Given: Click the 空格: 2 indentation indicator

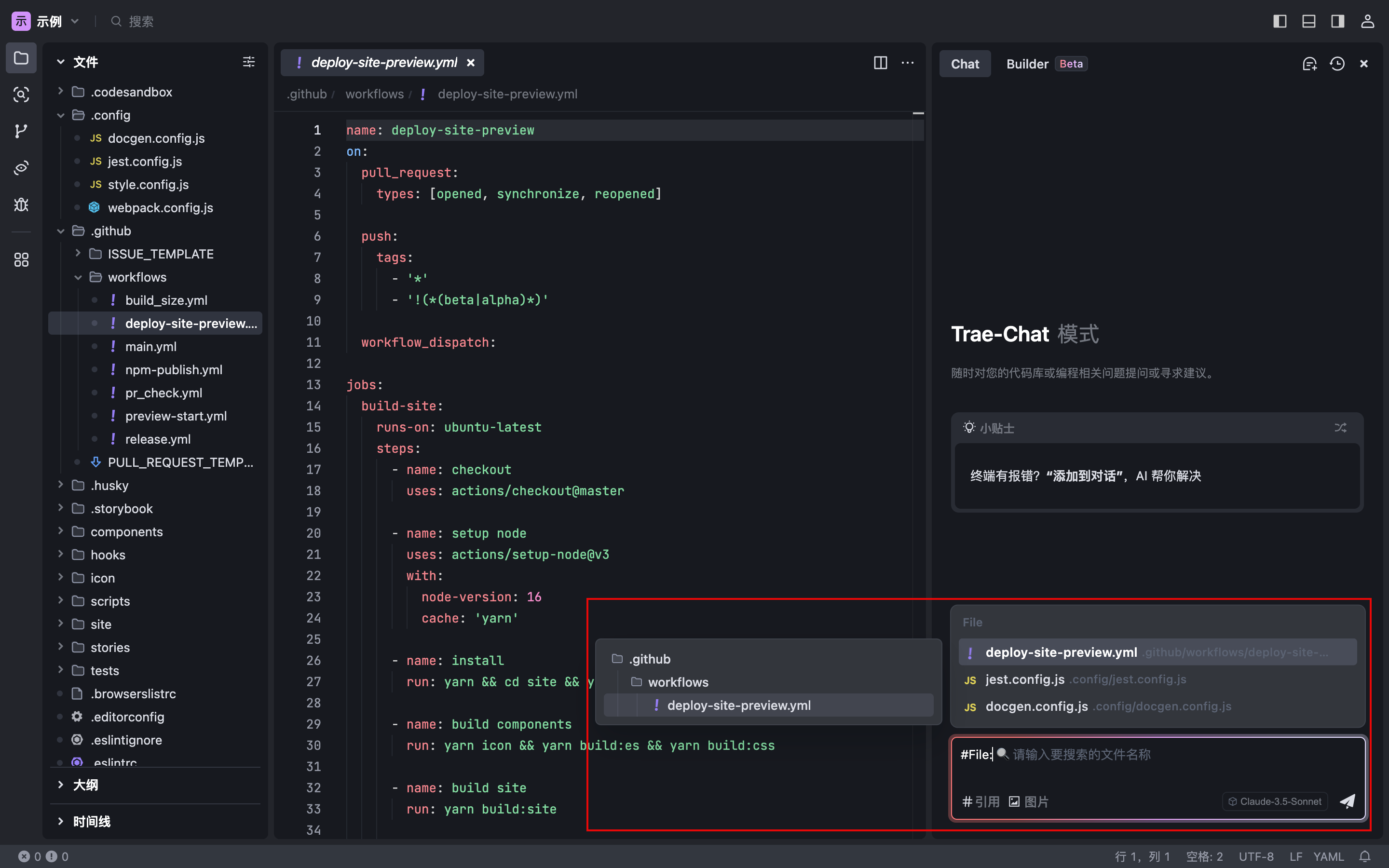Looking at the screenshot, I should coord(1204,856).
